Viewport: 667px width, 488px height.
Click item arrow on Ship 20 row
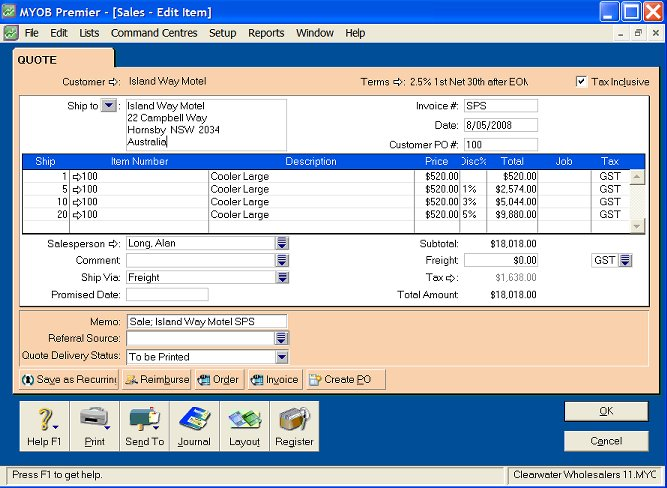(x=77, y=215)
